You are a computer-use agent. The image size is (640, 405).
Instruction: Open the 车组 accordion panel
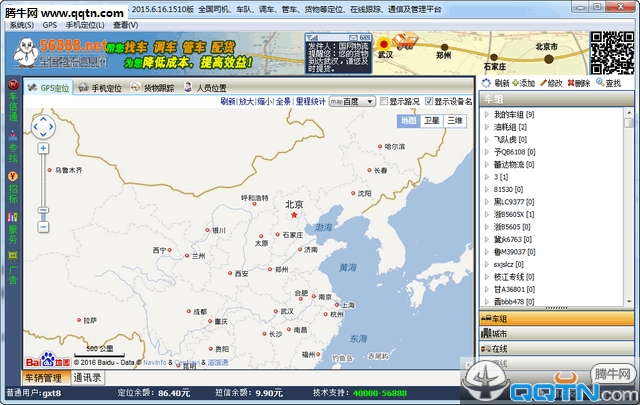pos(557,319)
